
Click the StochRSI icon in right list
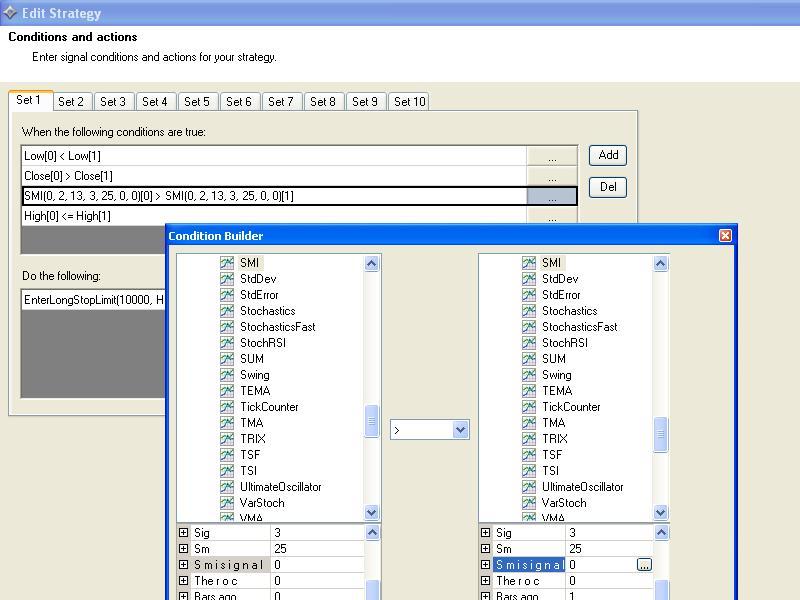click(x=529, y=343)
